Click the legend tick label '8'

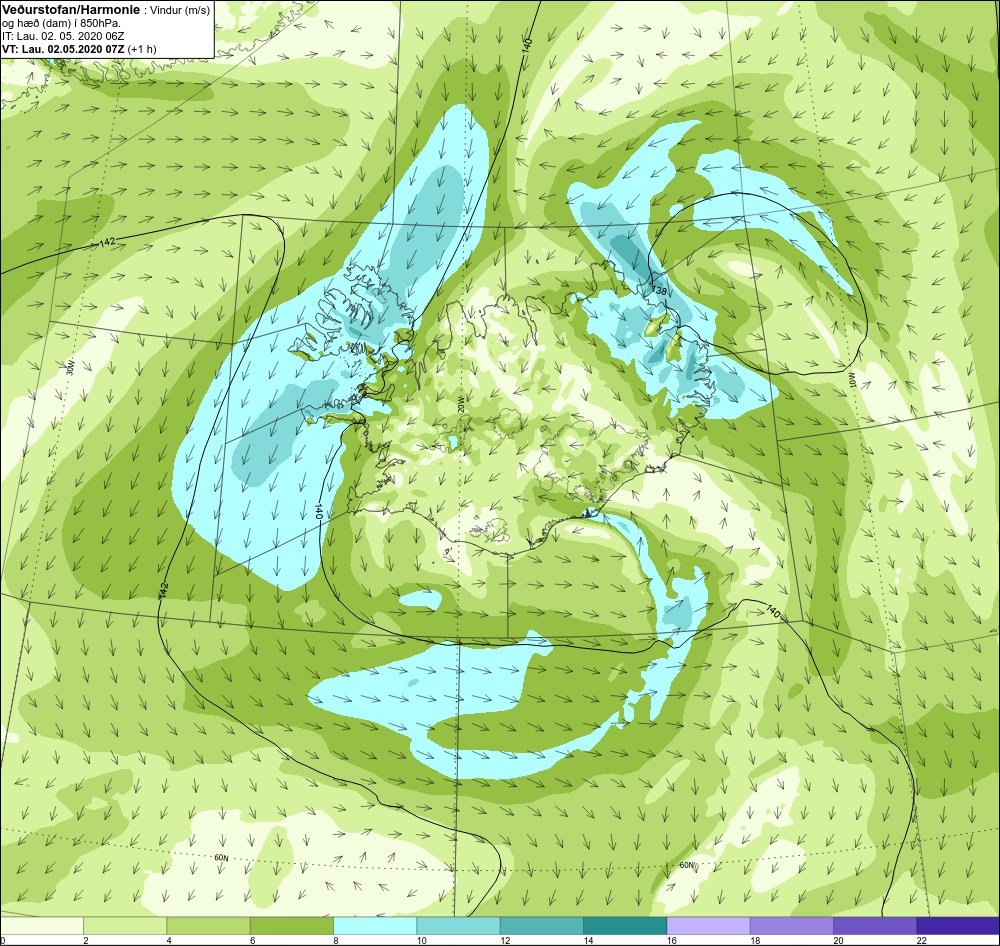tap(335, 940)
